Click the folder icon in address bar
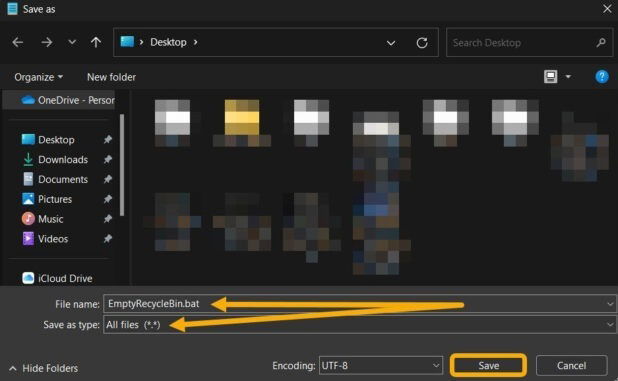The height and width of the screenshot is (381, 618). point(127,41)
